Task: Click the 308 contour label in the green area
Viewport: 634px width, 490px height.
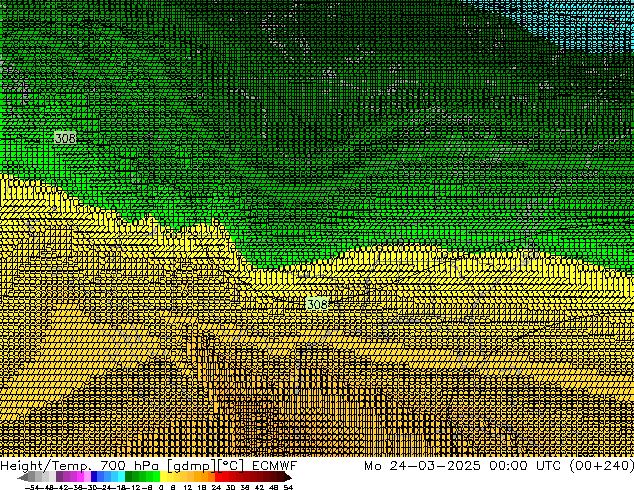Action: point(64,138)
